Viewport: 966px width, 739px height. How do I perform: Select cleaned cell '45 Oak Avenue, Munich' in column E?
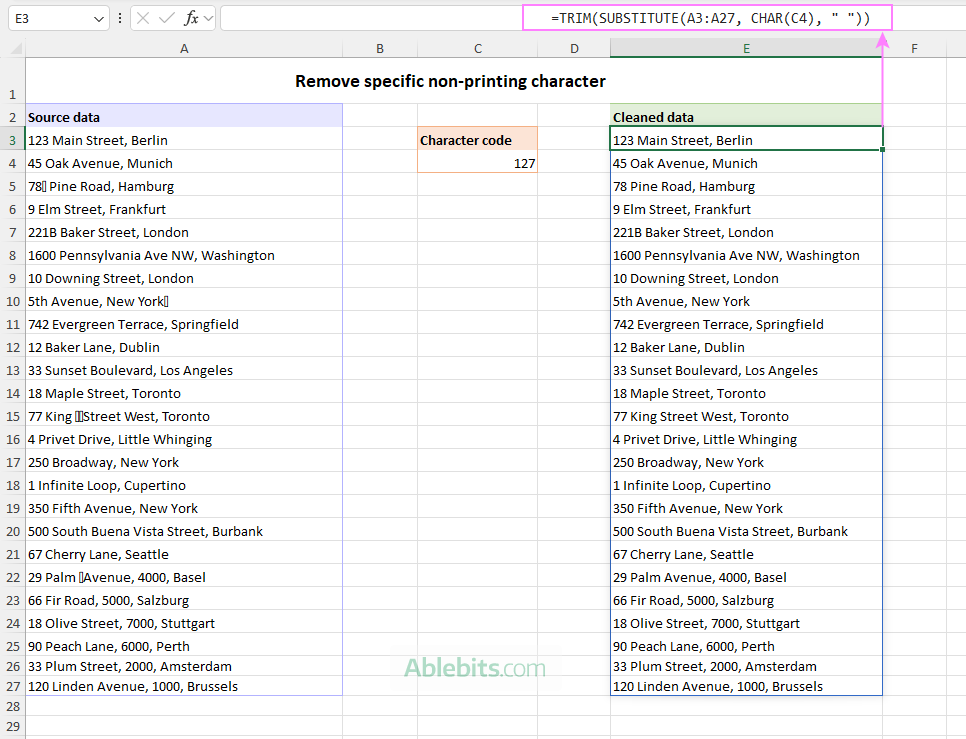pos(746,161)
